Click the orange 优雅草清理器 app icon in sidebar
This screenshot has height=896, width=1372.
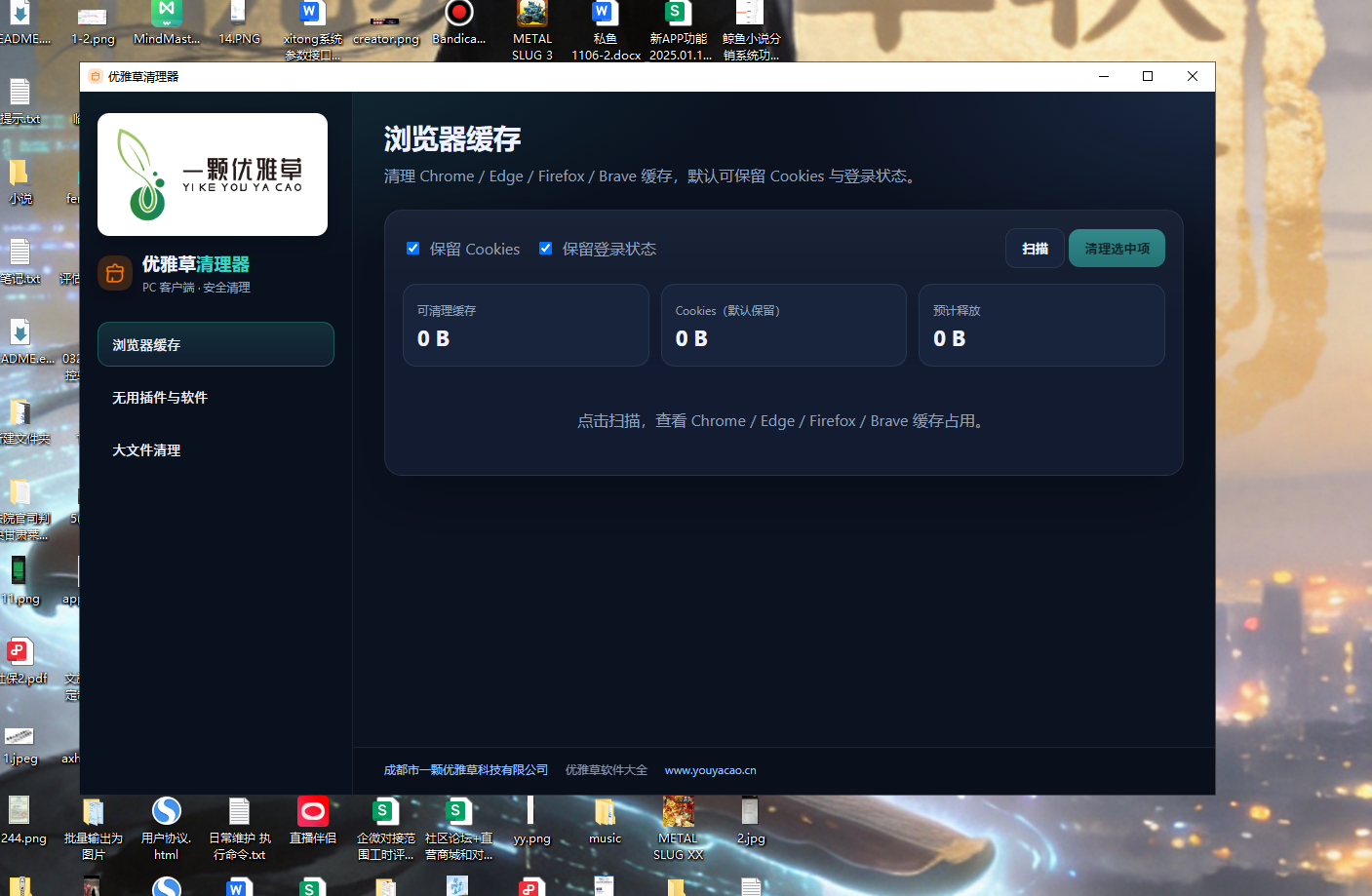(115, 273)
